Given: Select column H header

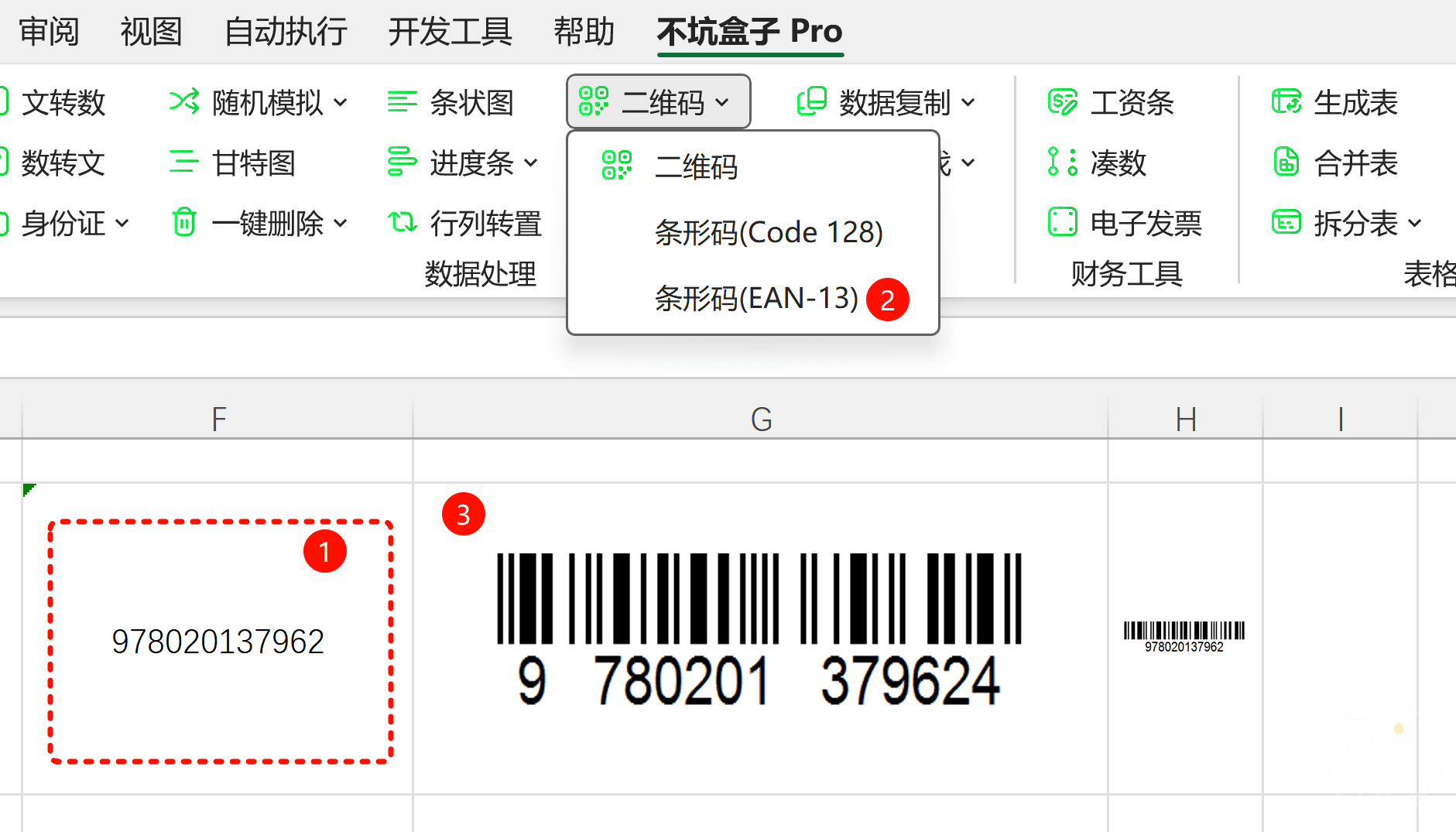Looking at the screenshot, I should 1186,419.
